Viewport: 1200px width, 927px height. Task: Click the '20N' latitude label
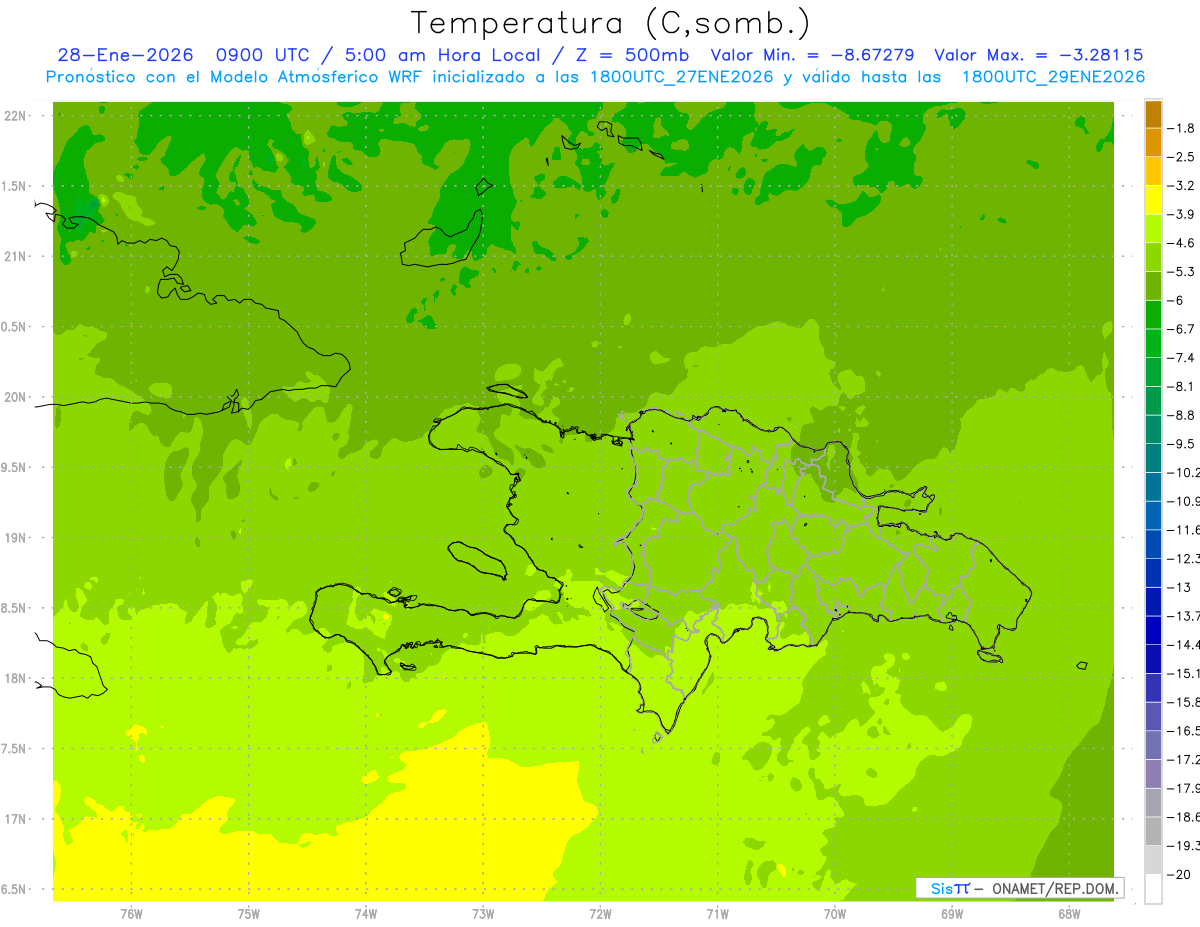15,397
